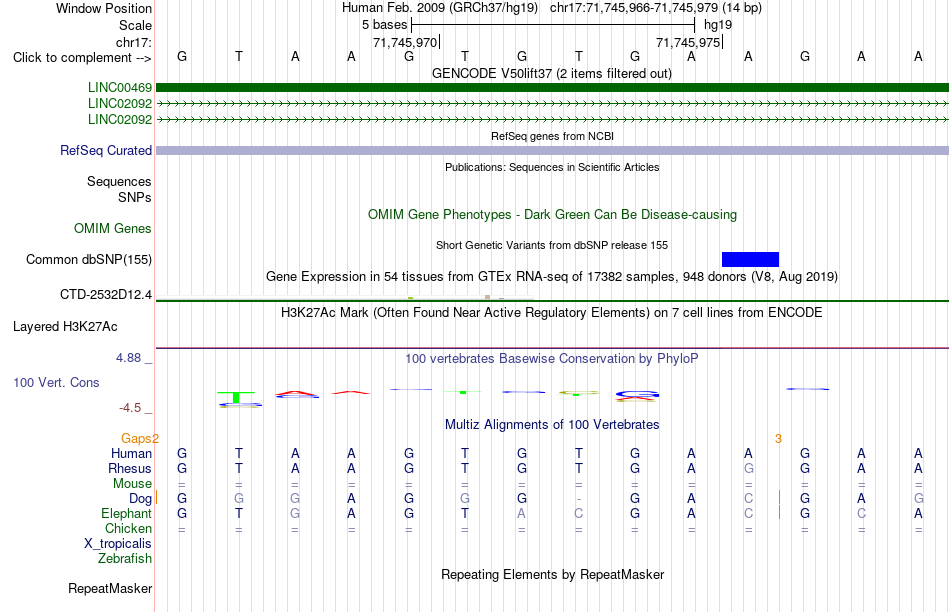
Task: Select the Zebrafish alignment row label
Action: click(125, 559)
